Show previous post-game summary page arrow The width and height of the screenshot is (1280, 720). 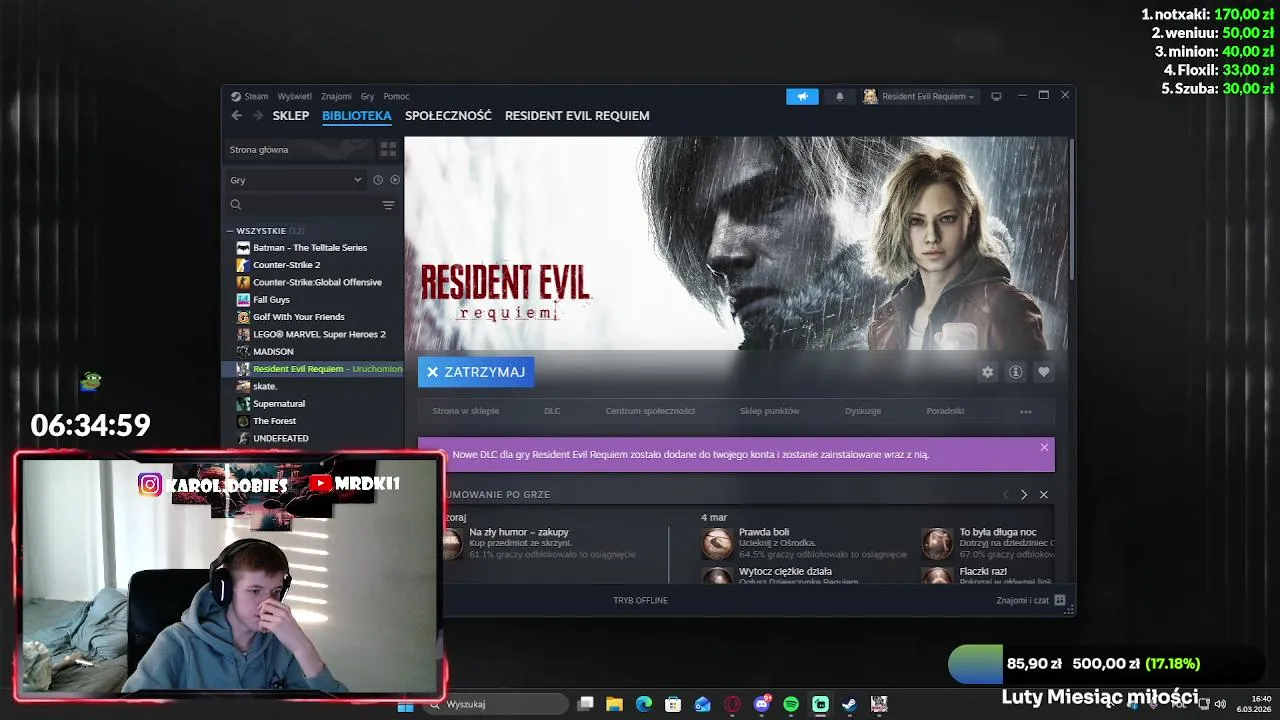point(1006,495)
